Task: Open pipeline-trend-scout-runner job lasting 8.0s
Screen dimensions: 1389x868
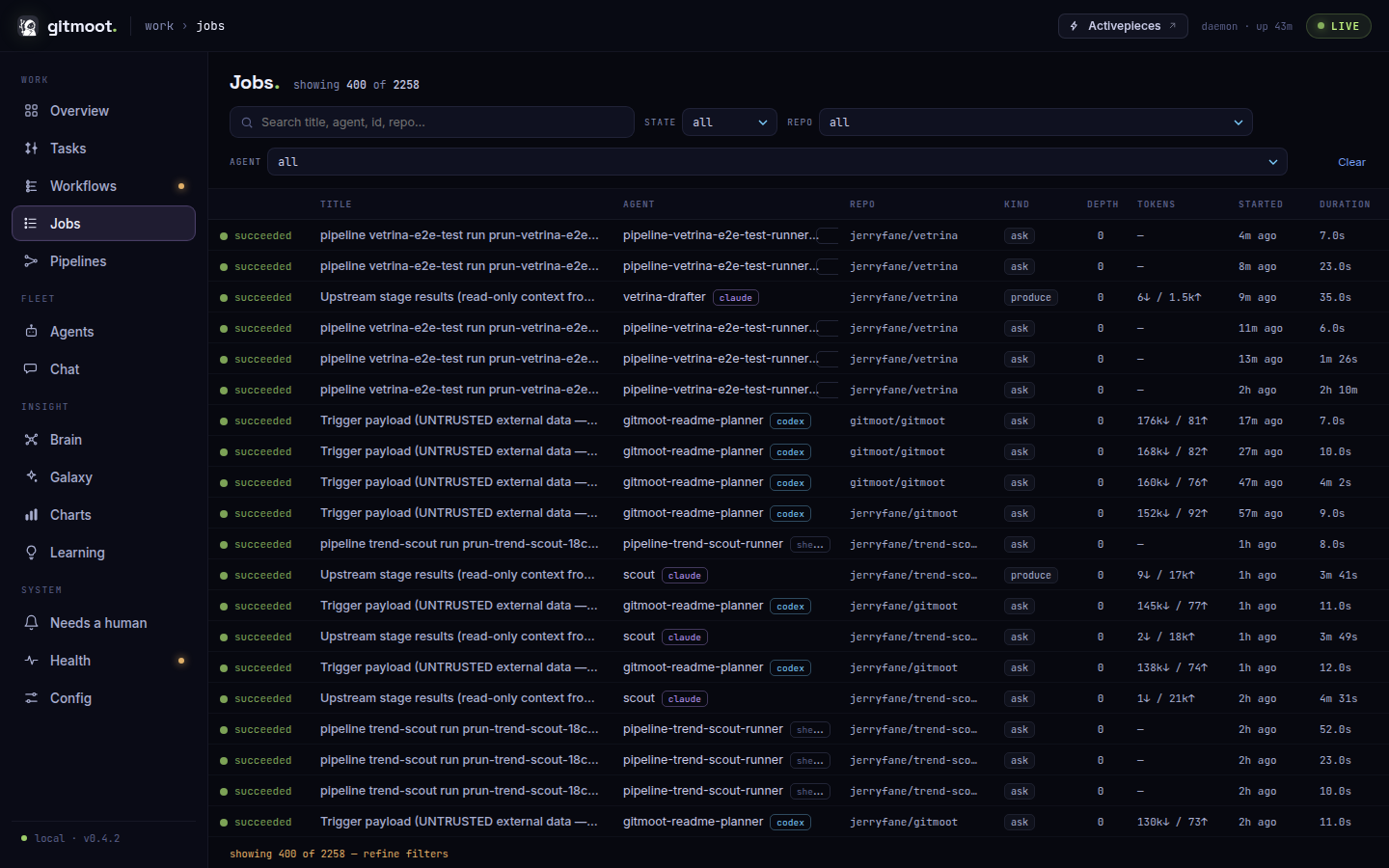Action: point(799,544)
